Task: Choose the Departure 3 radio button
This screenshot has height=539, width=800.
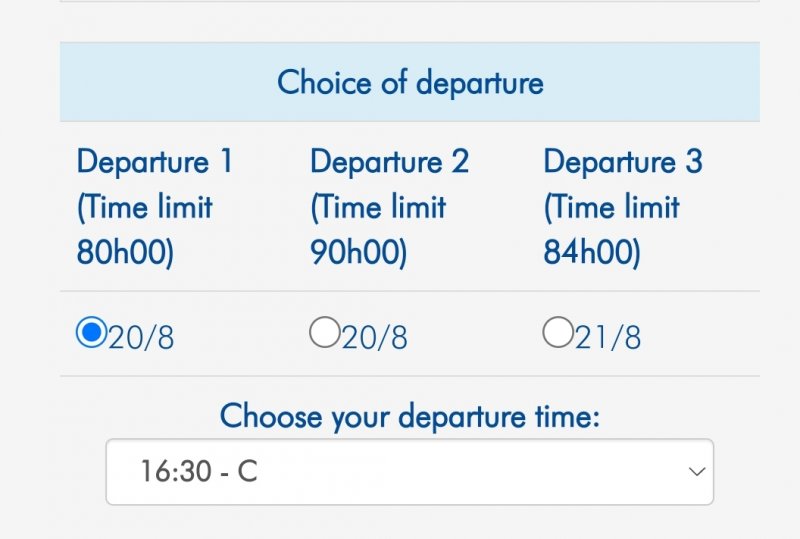Action: point(557,333)
